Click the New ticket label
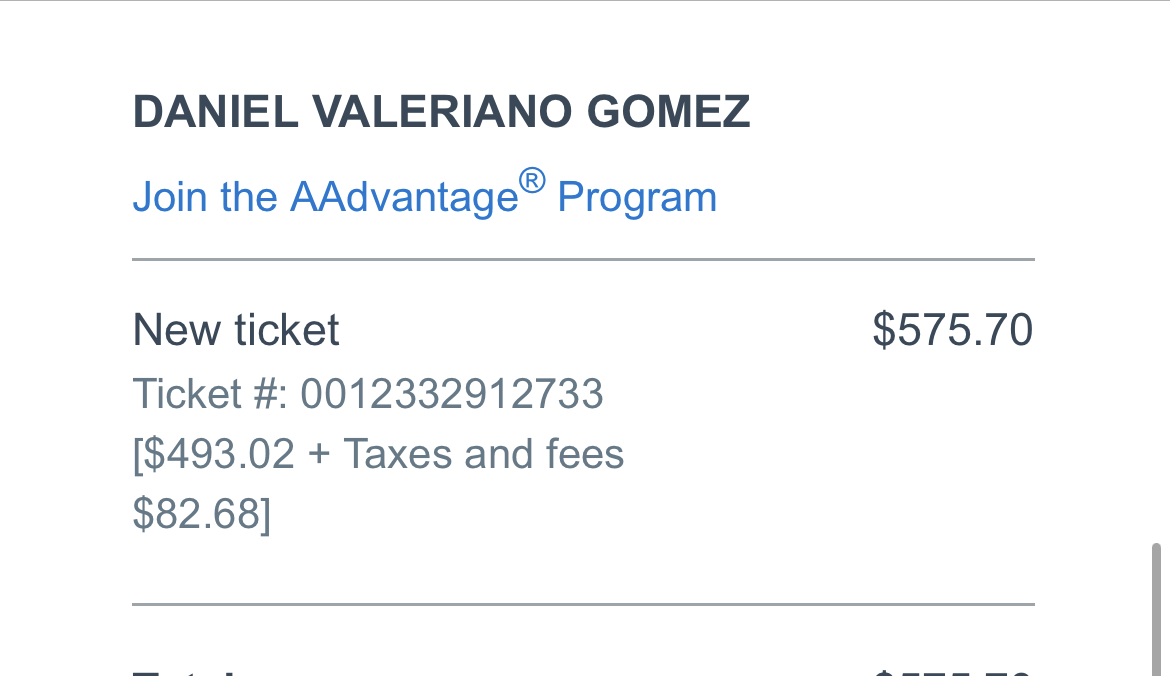 pos(236,330)
